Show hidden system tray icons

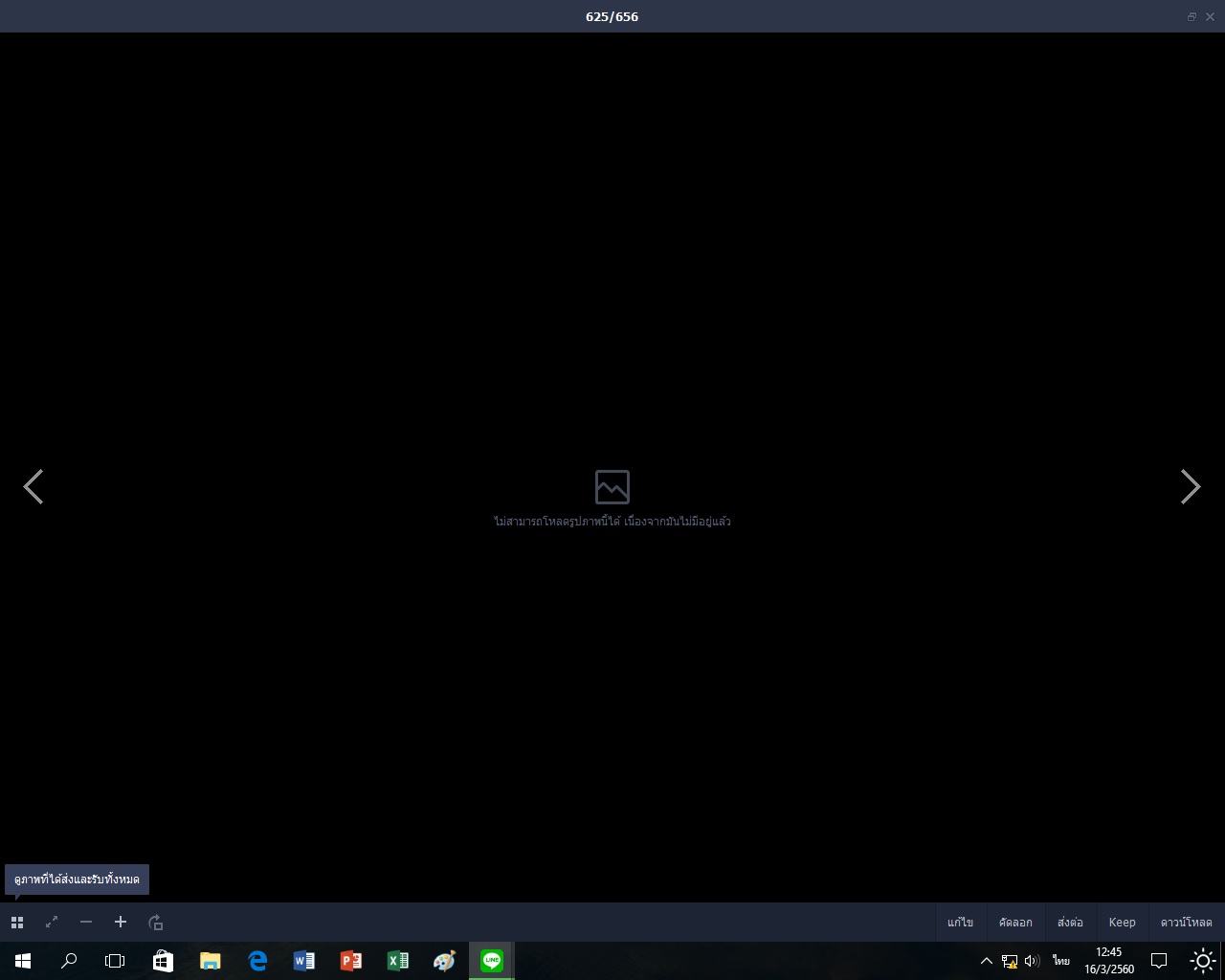(x=987, y=961)
